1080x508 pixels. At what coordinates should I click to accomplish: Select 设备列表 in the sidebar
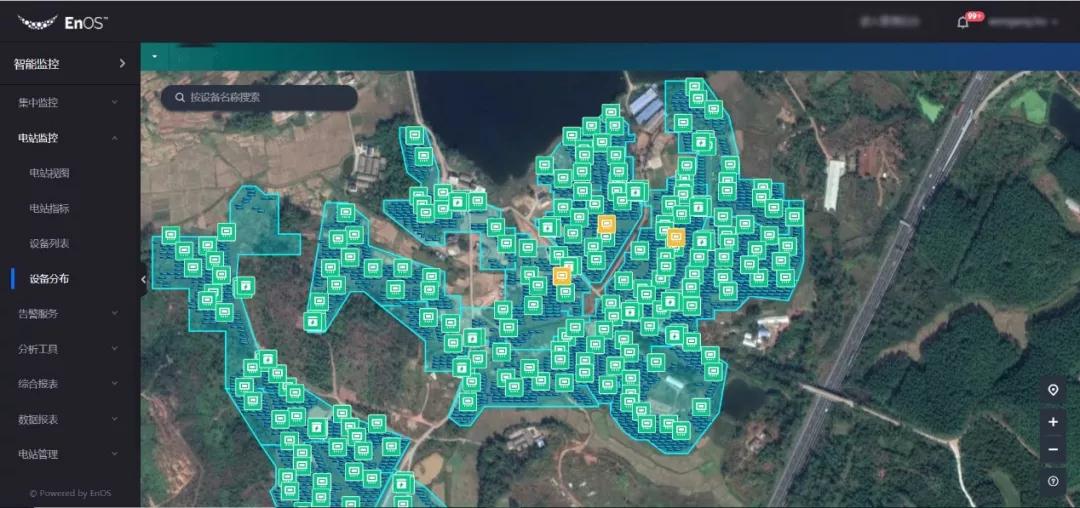[x=49, y=244]
